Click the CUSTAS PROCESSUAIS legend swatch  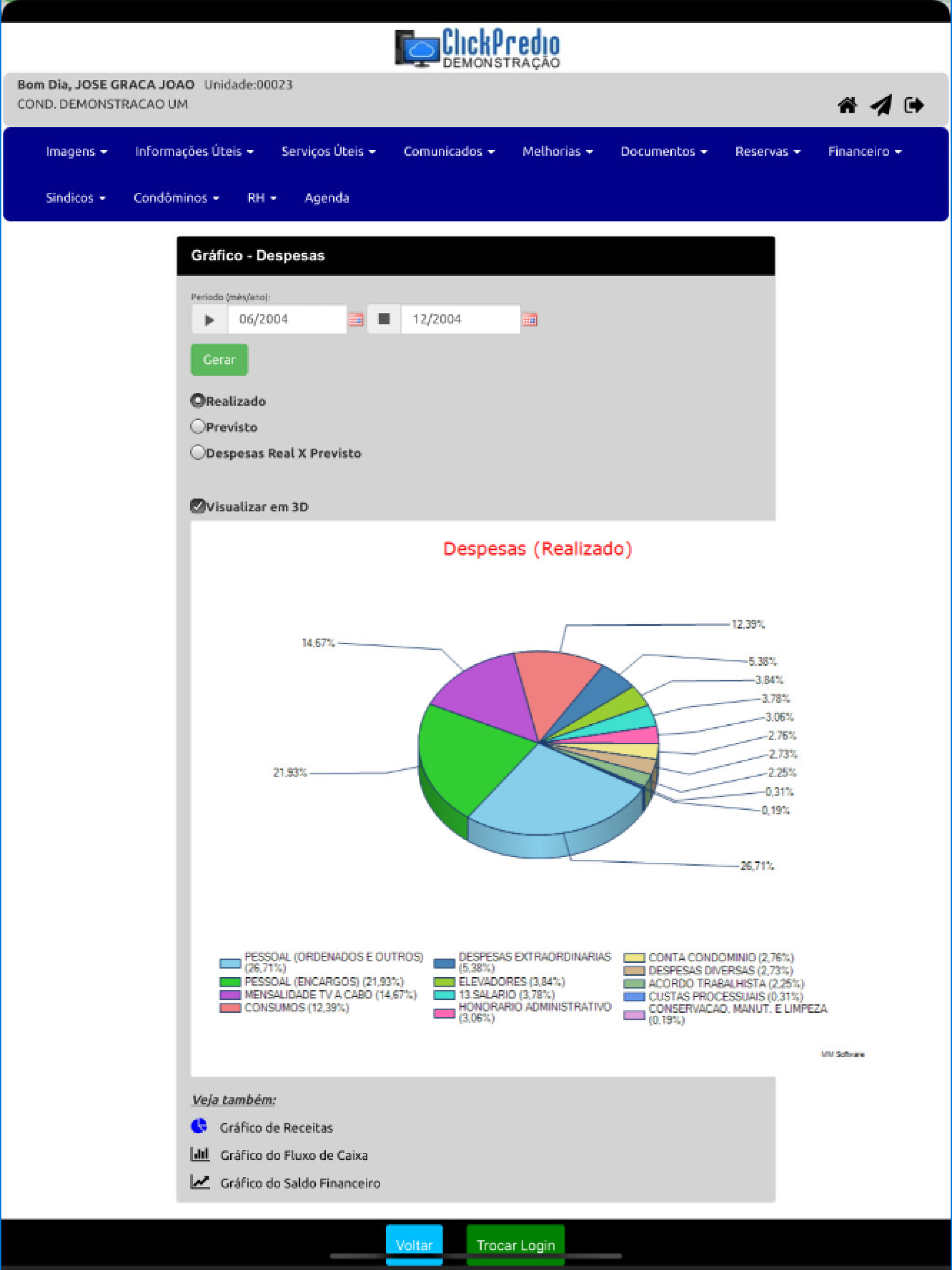634,997
